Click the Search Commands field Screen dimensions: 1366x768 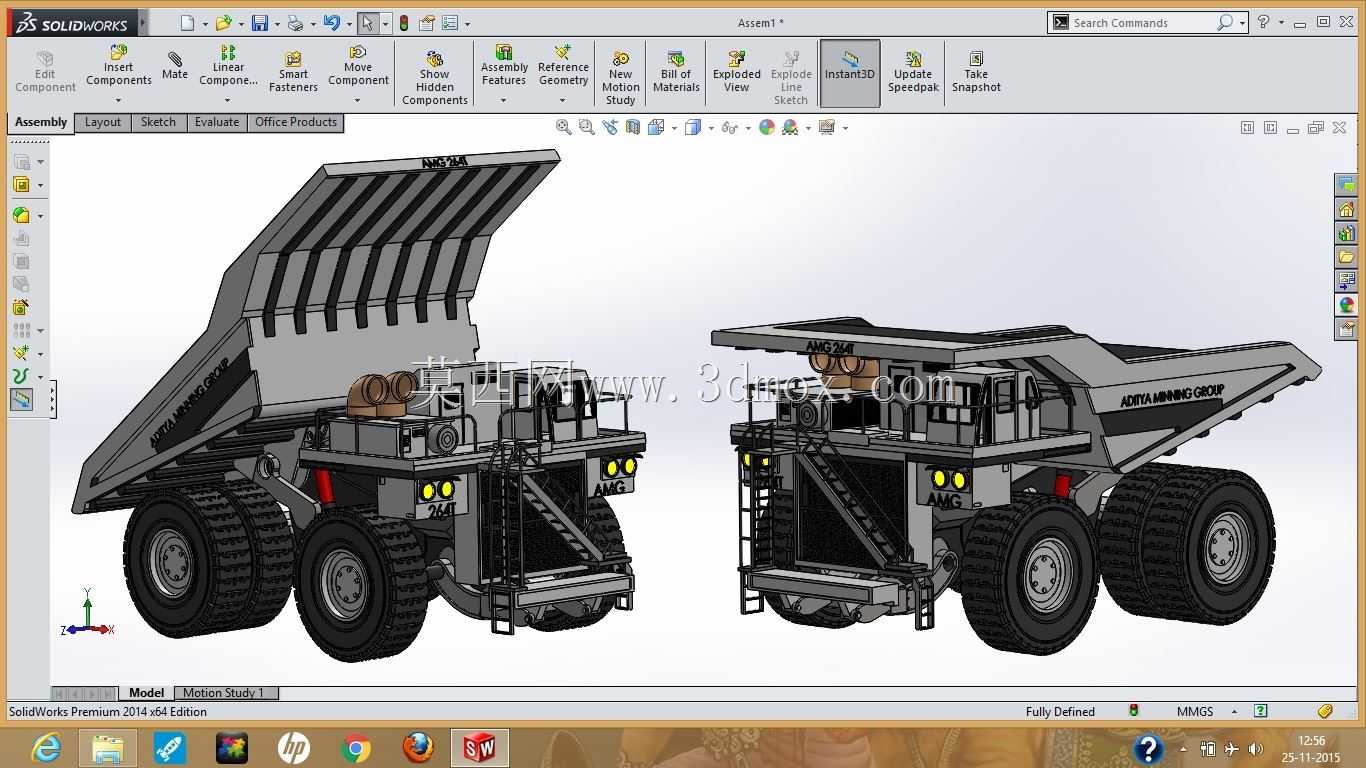pyautogui.click(x=1138, y=22)
